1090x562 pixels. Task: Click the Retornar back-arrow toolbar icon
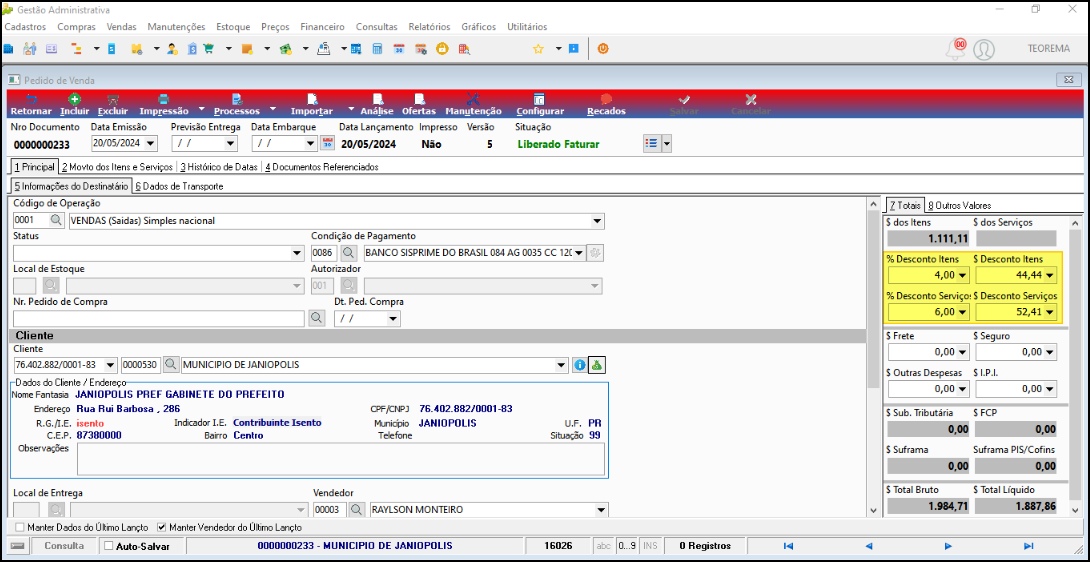tap(31, 99)
